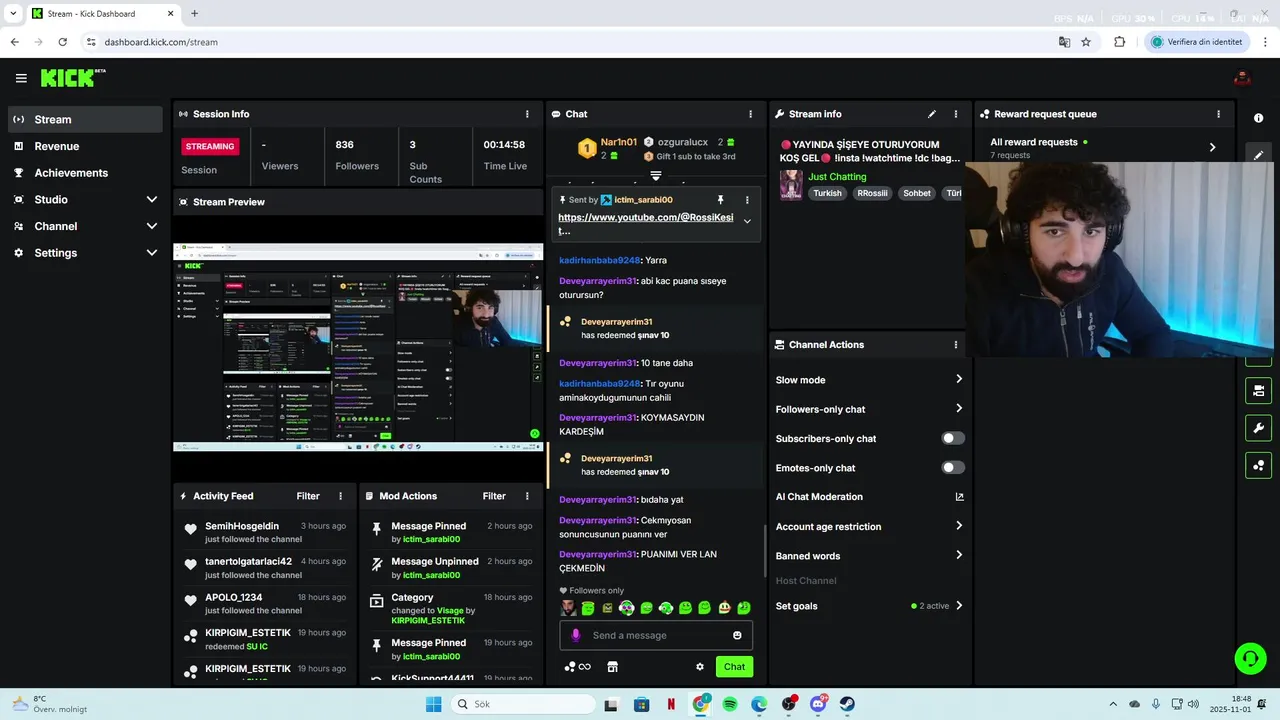
Task: Expand the Studio sidebar section
Action: point(152,199)
